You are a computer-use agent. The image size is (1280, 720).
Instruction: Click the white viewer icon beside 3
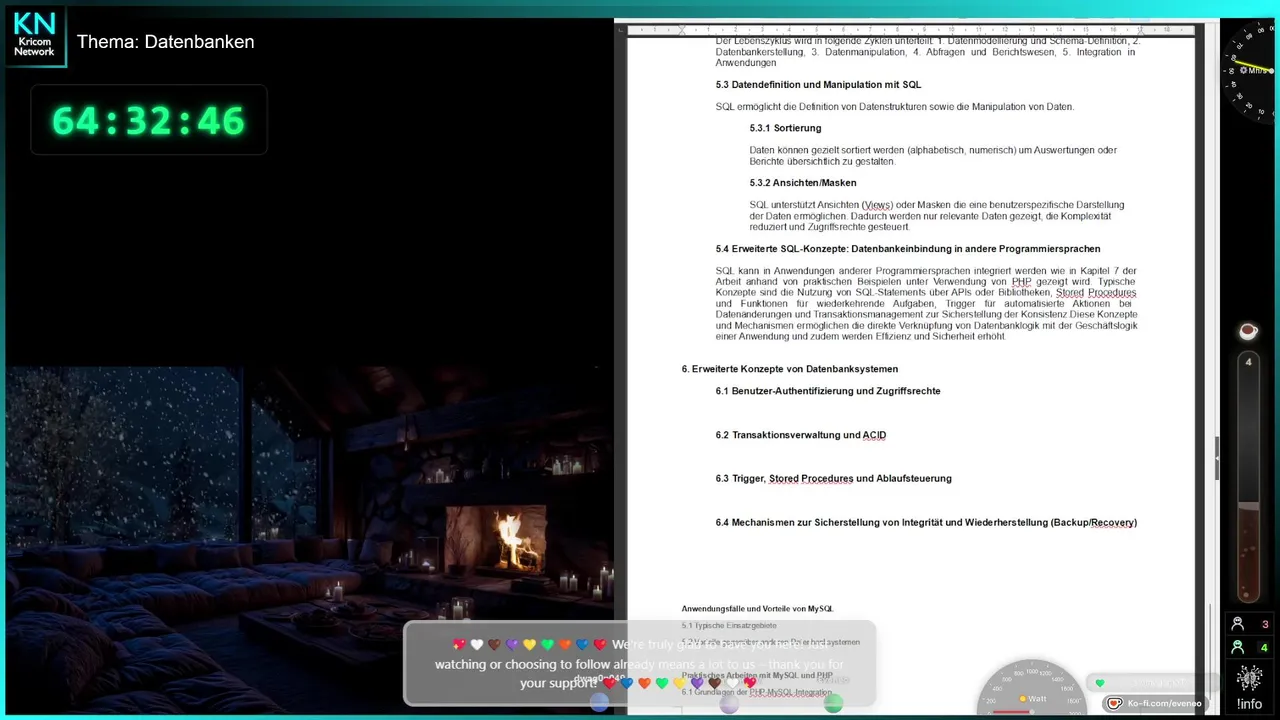[x=1238, y=624]
